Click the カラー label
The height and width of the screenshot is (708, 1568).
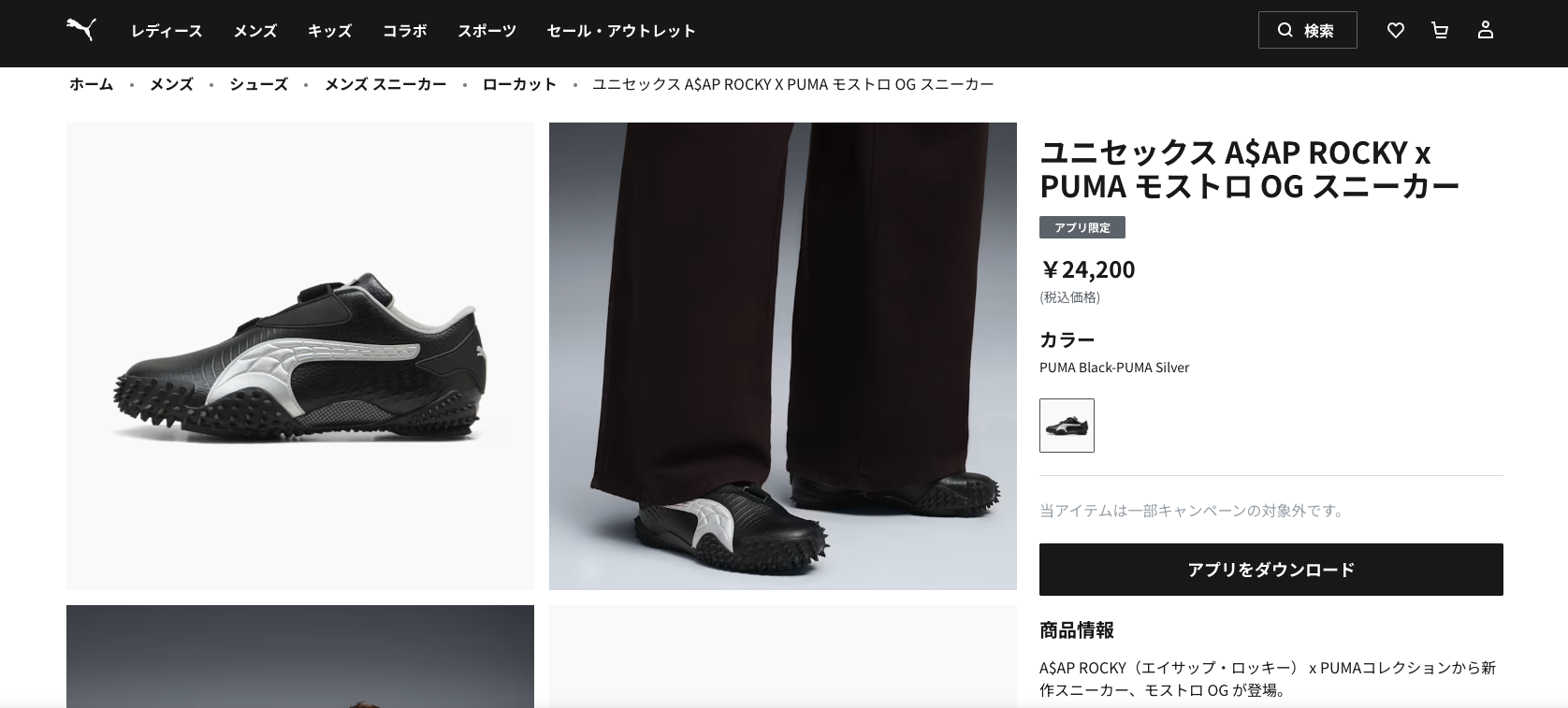[1067, 340]
